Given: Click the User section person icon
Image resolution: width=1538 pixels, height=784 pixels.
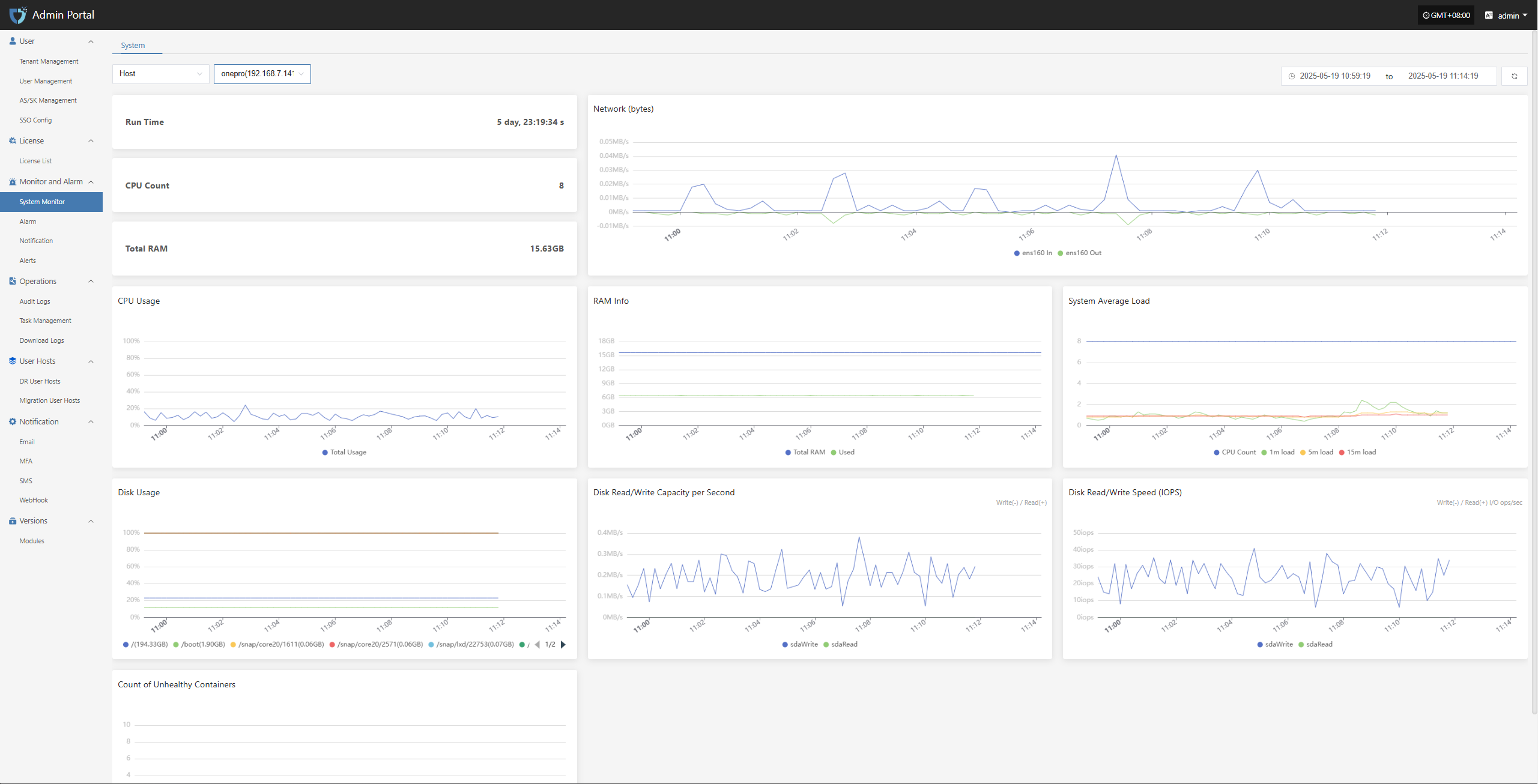Looking at the screenshot, I should tap(13, 41).
